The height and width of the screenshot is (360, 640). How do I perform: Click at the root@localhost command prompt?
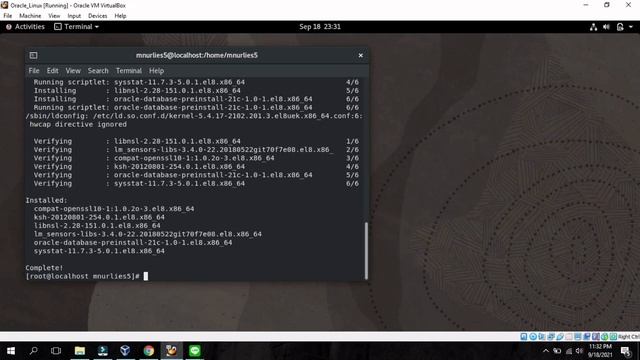(x=83, y=276)
